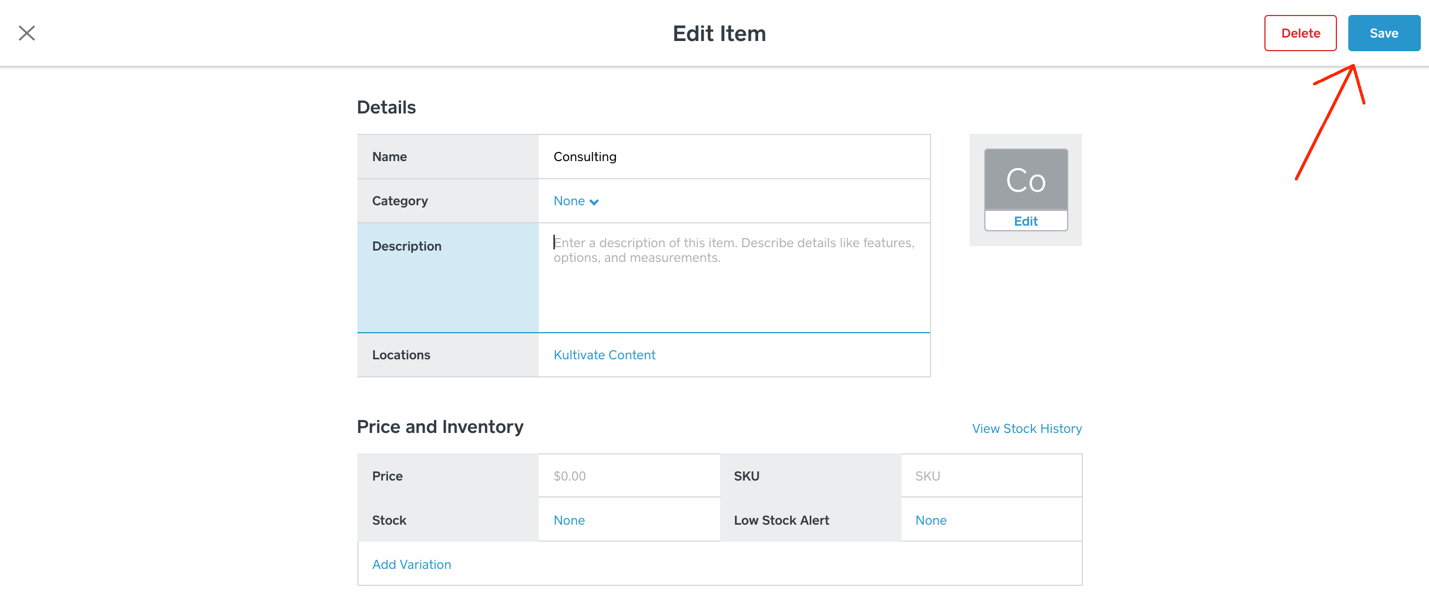Click the Price field showing $0.00

(628, 476)
